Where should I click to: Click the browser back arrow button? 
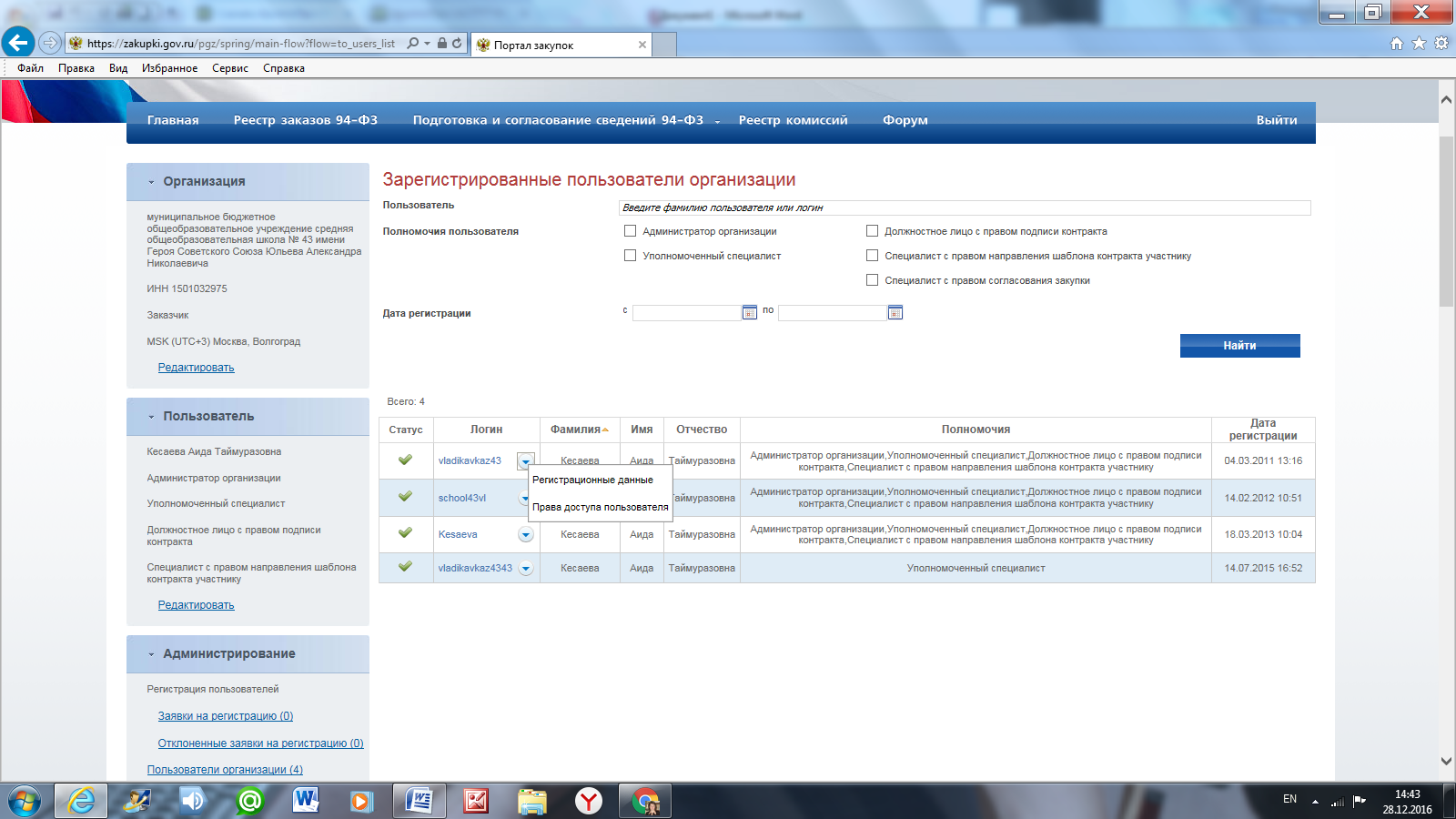(18, 43)
